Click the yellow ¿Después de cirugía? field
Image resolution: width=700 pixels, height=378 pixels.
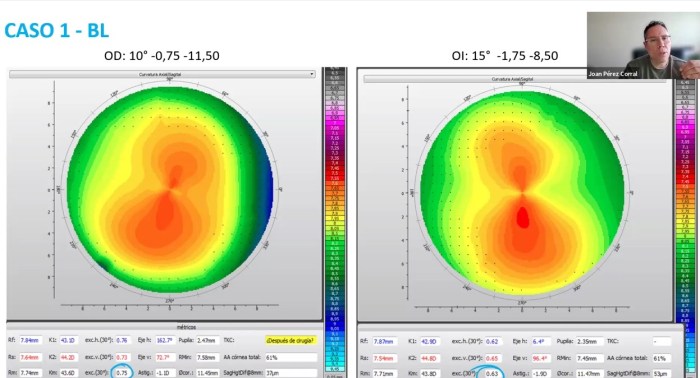click(291, 341)
